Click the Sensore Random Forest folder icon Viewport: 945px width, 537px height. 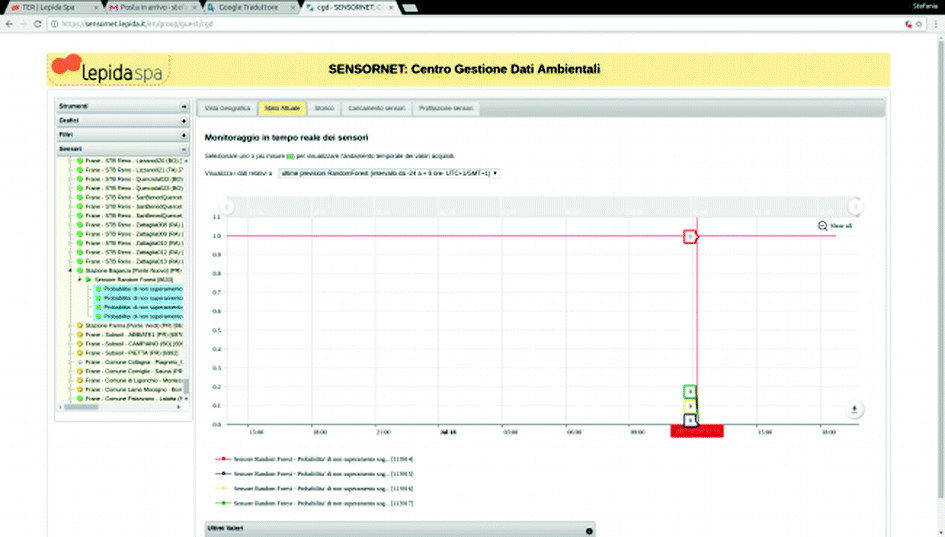pyautogui.click(x=89, y=280)
